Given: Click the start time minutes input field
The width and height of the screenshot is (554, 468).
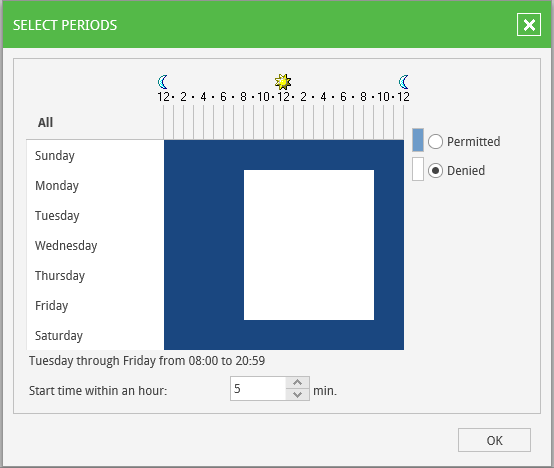Looking at the screenshot, I should coord(258,389).
